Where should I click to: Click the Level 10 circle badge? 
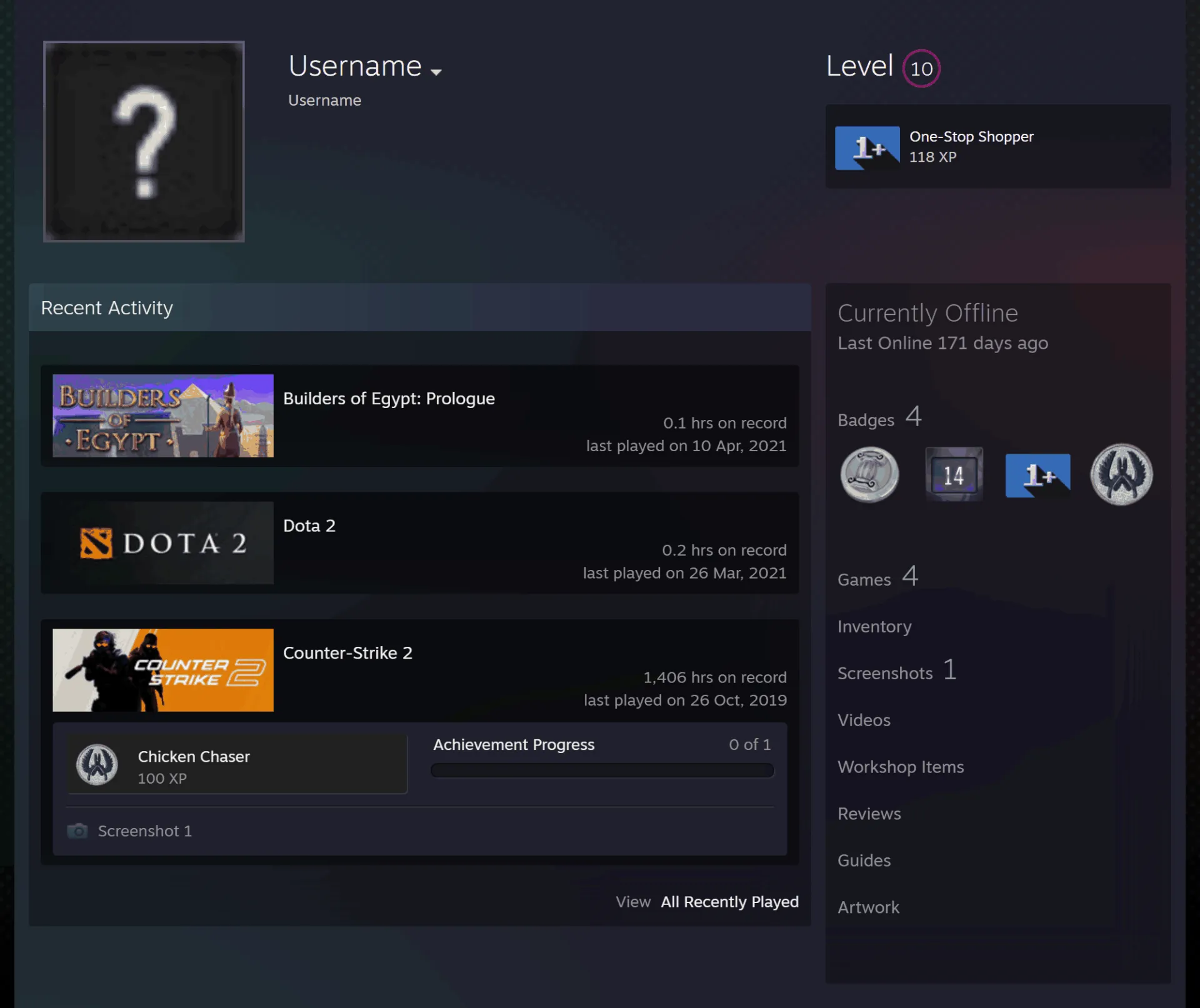(921, 68)
